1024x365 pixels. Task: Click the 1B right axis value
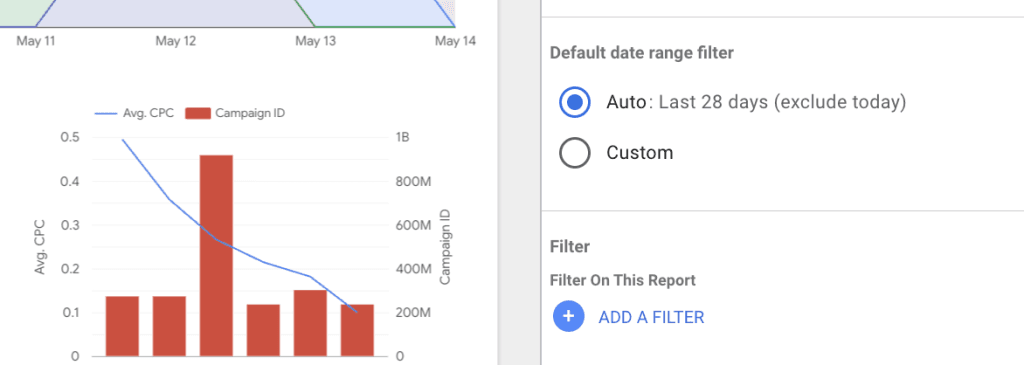402,137
